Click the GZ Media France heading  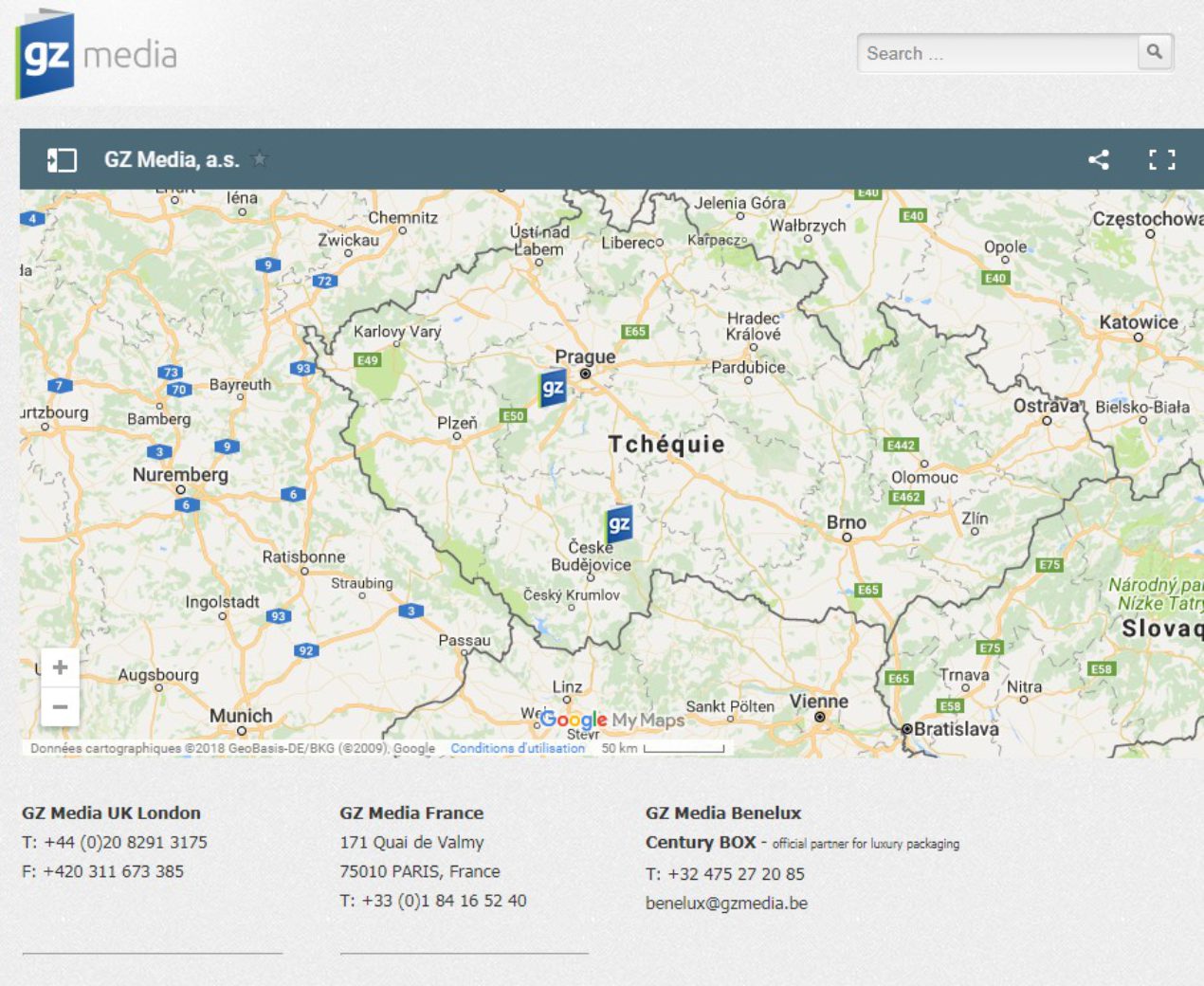click(x=411, y=813)
